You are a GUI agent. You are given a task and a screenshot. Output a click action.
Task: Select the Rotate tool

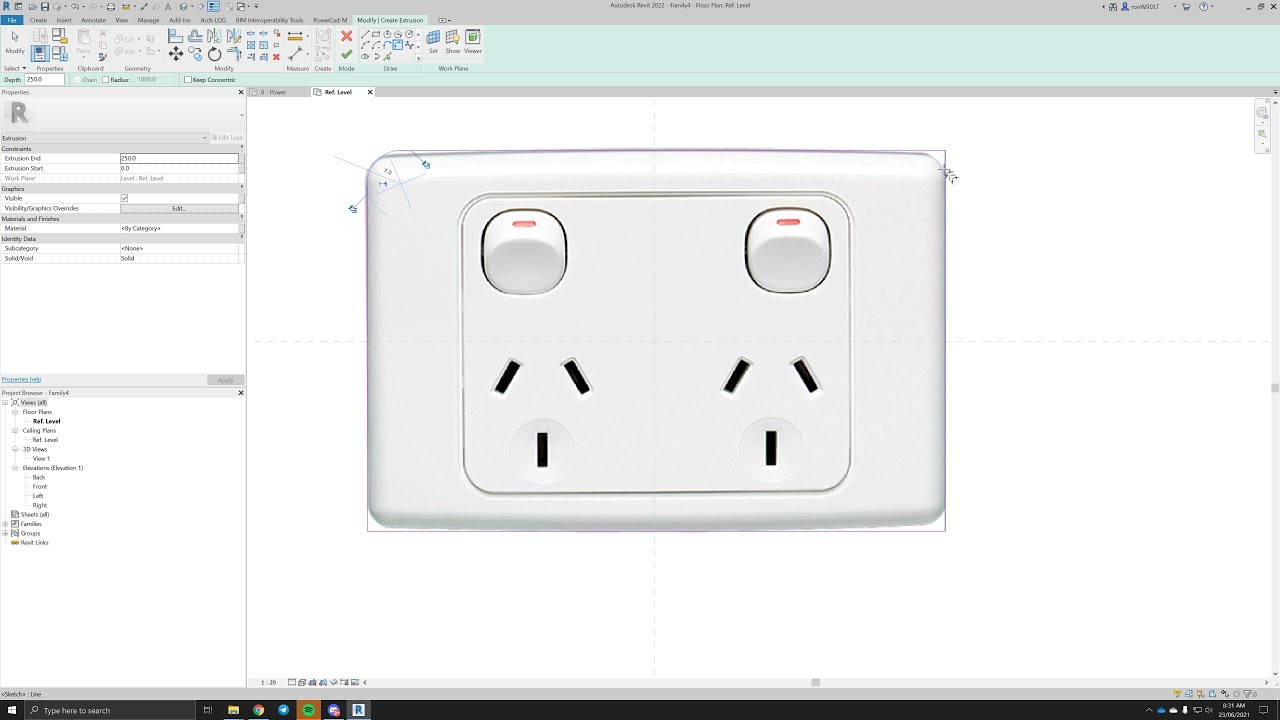pyautogui.click(x=214, y=54)
